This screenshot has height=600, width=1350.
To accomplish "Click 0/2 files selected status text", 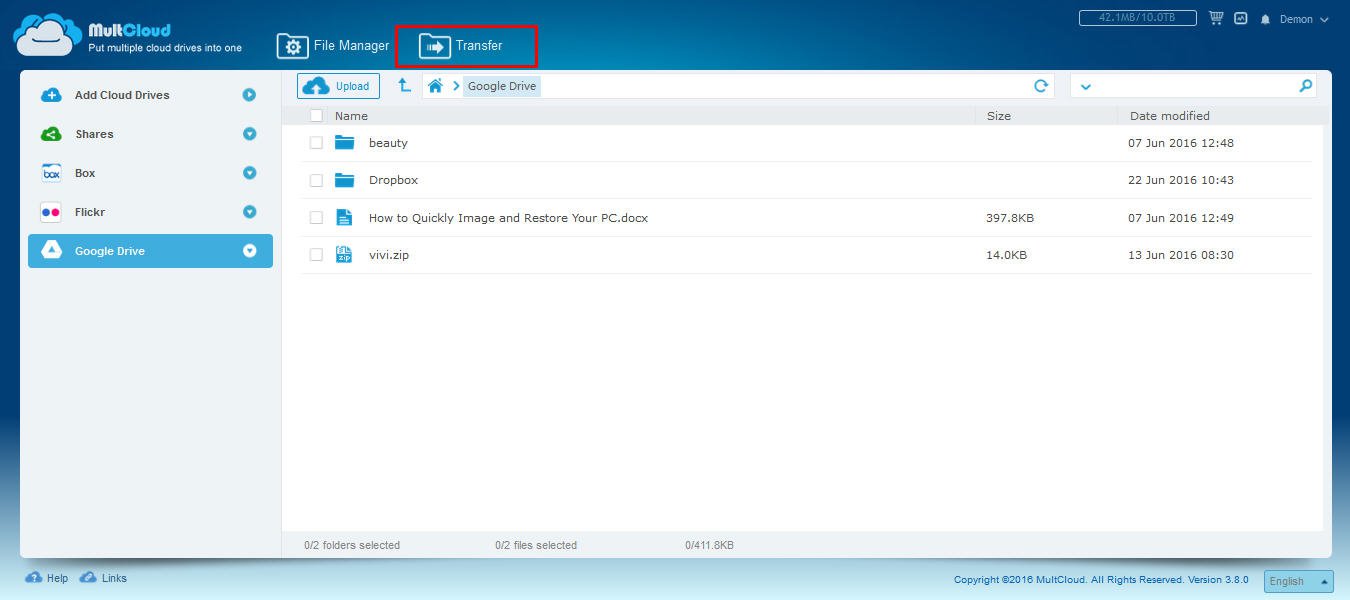I will click(536, 545).
